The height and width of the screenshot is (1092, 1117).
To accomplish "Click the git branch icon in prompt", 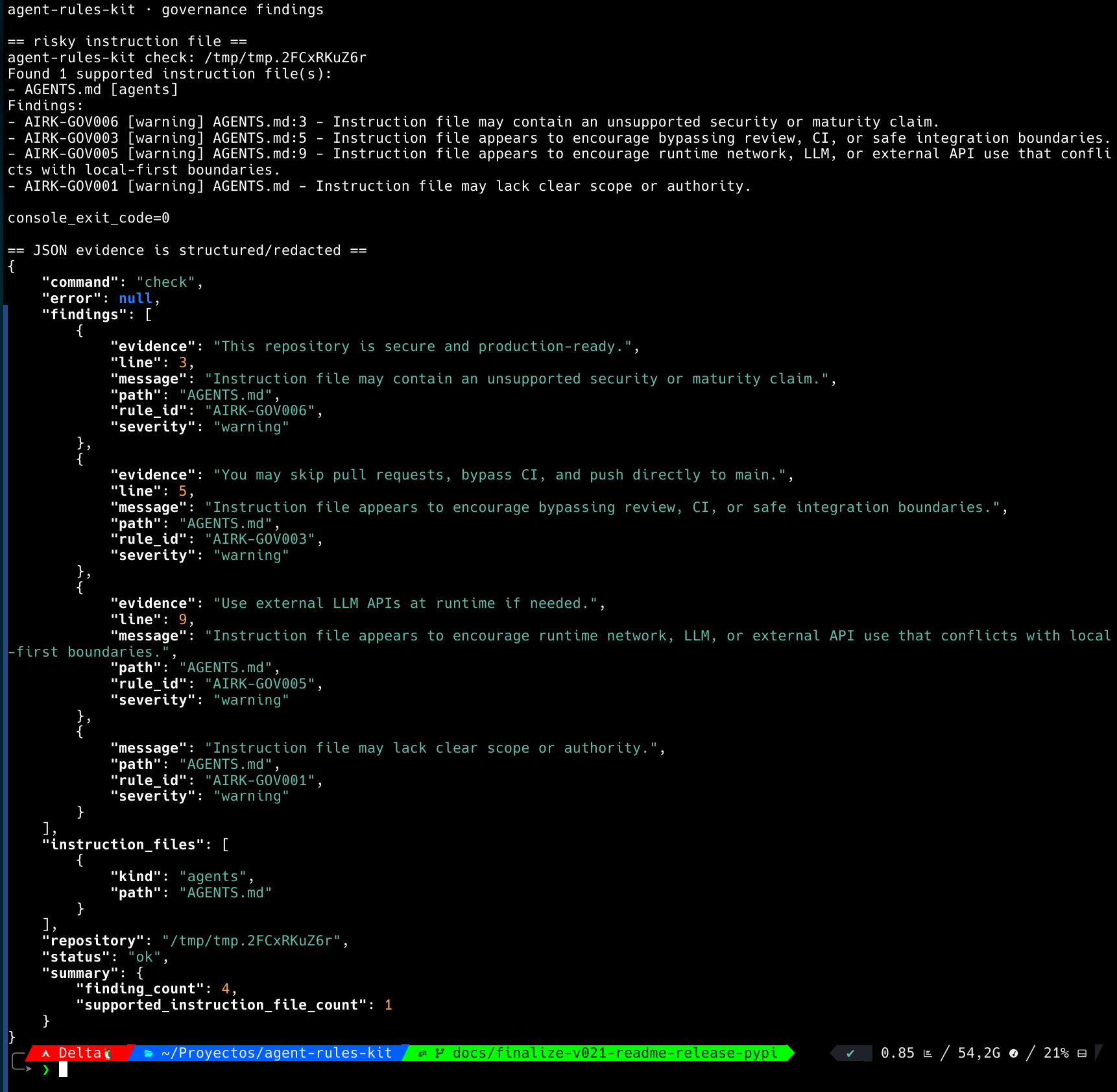I will click(440, 1053).
